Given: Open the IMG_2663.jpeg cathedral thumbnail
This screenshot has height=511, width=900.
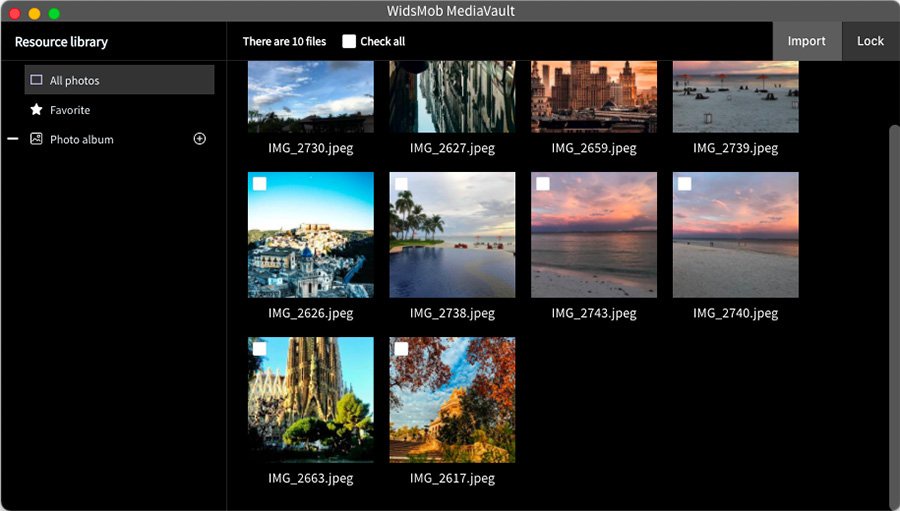Looking at the screenshot, I should tap(311, 400).
